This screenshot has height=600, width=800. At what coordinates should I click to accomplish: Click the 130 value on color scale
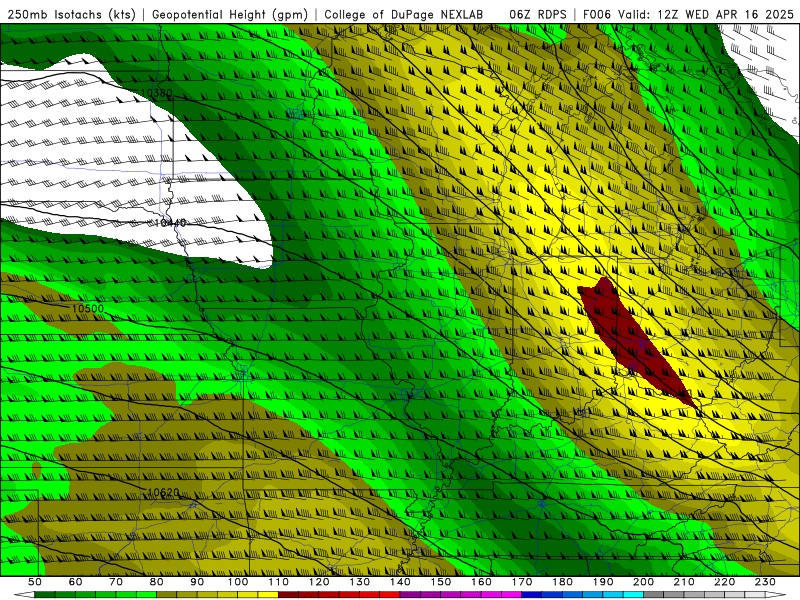tap(359, 582)
